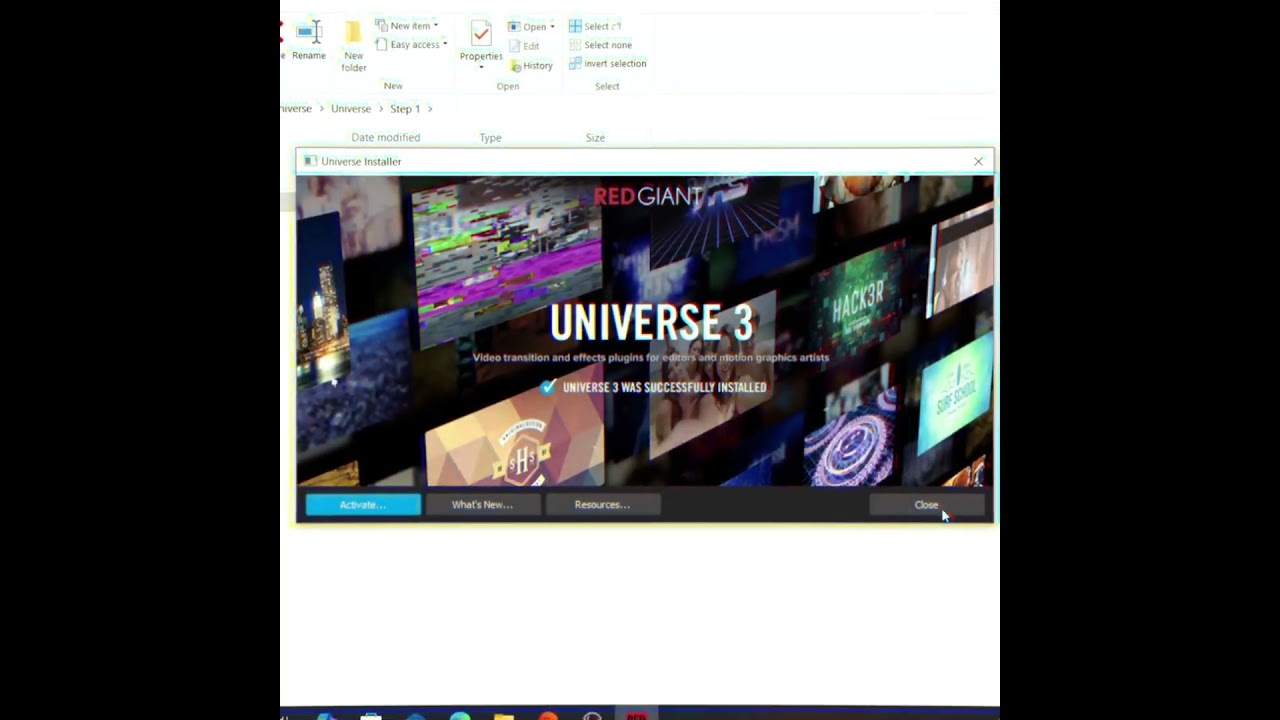
Task: Click the New folder icon
Action: [x=353, y=33]
